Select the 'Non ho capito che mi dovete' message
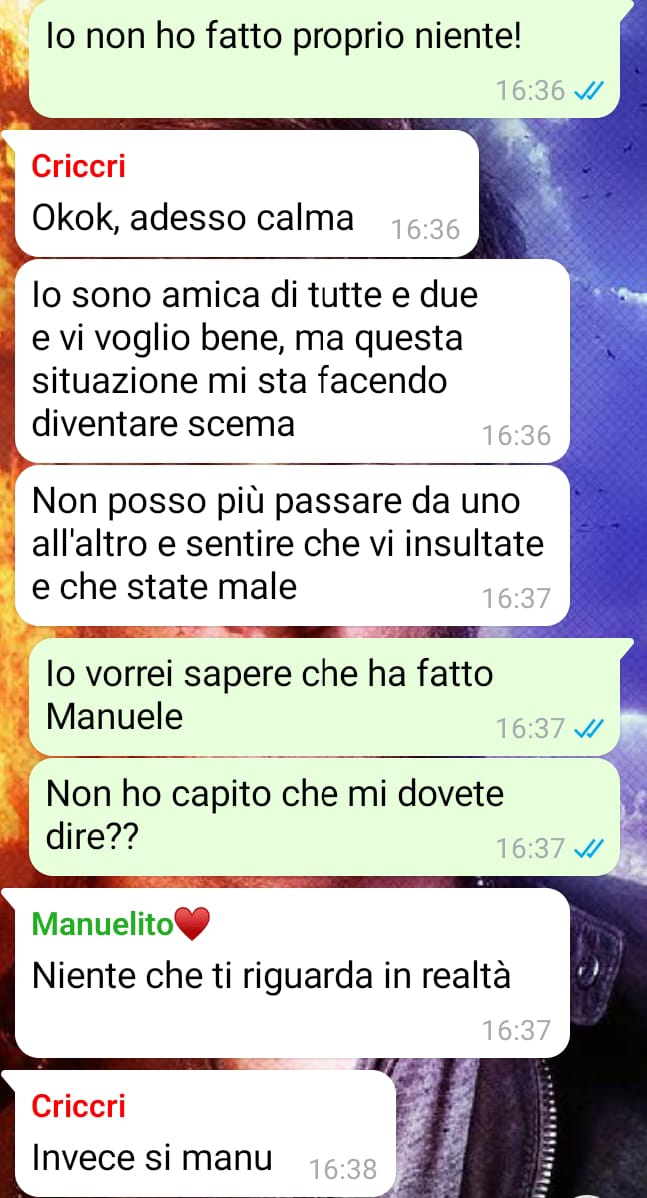The image size is (647, 1198). 325,817
